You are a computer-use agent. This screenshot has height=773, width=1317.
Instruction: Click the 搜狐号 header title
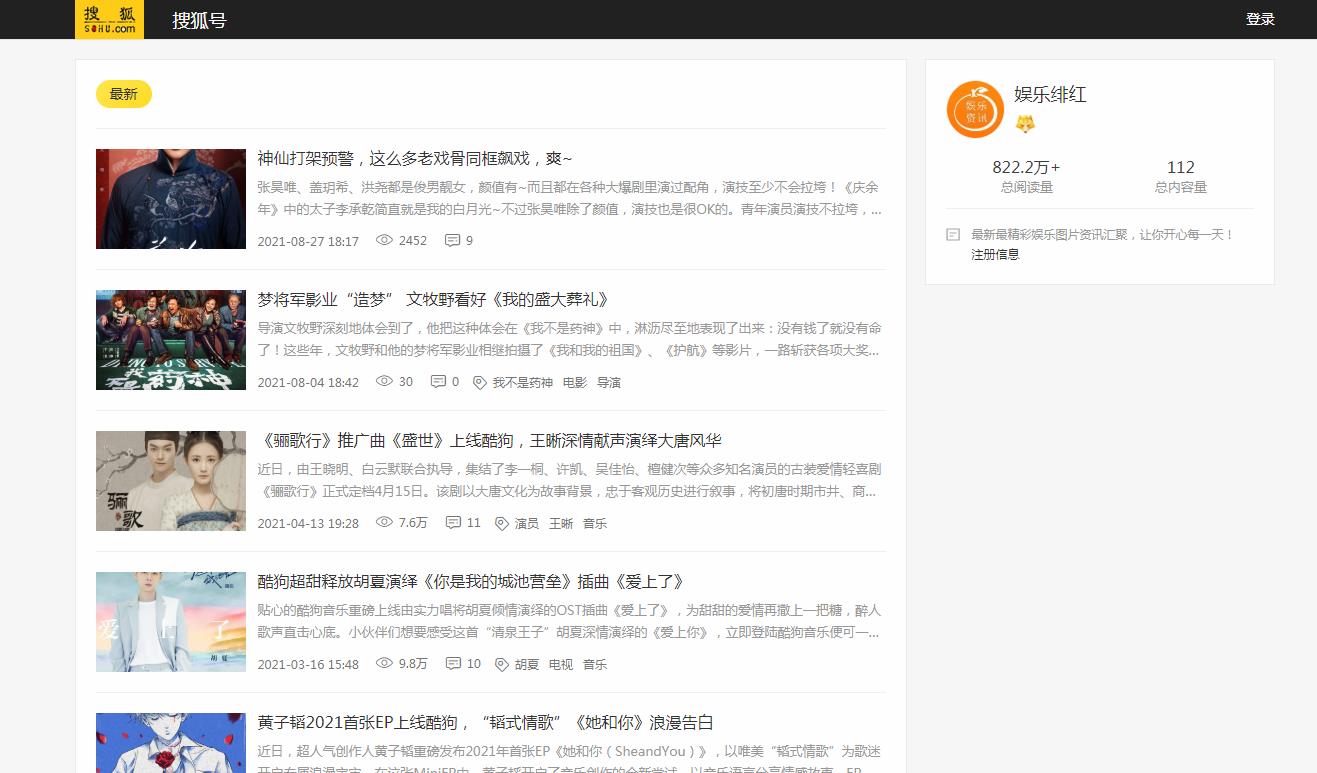coord(199,20)
